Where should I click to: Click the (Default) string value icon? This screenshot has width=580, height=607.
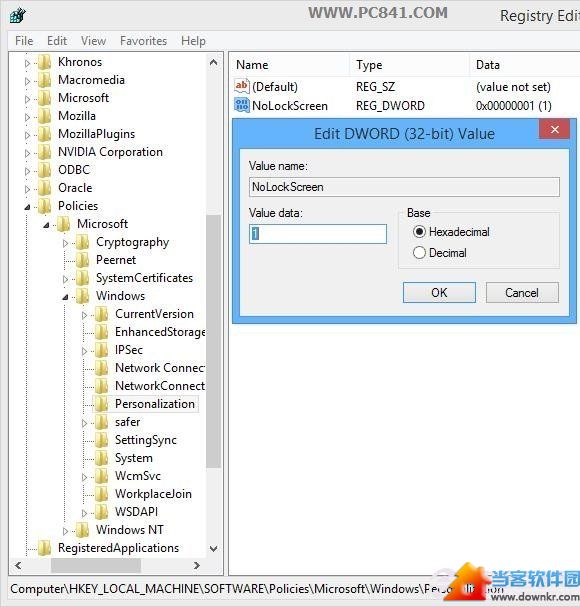tap(242, 86)
